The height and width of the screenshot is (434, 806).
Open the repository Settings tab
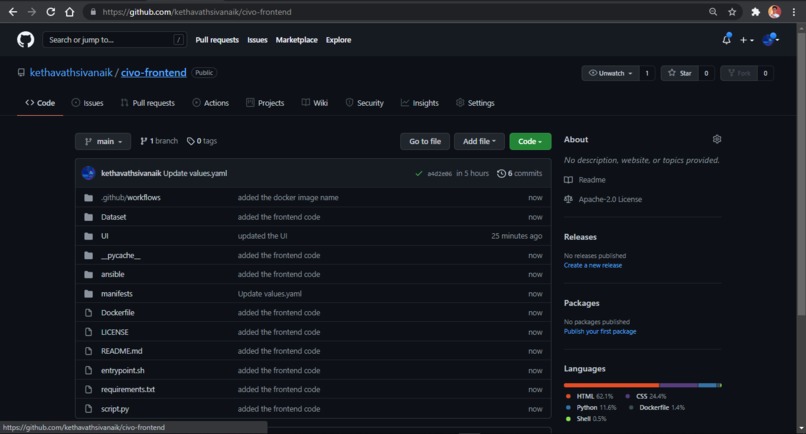click(x=475, y=103)
